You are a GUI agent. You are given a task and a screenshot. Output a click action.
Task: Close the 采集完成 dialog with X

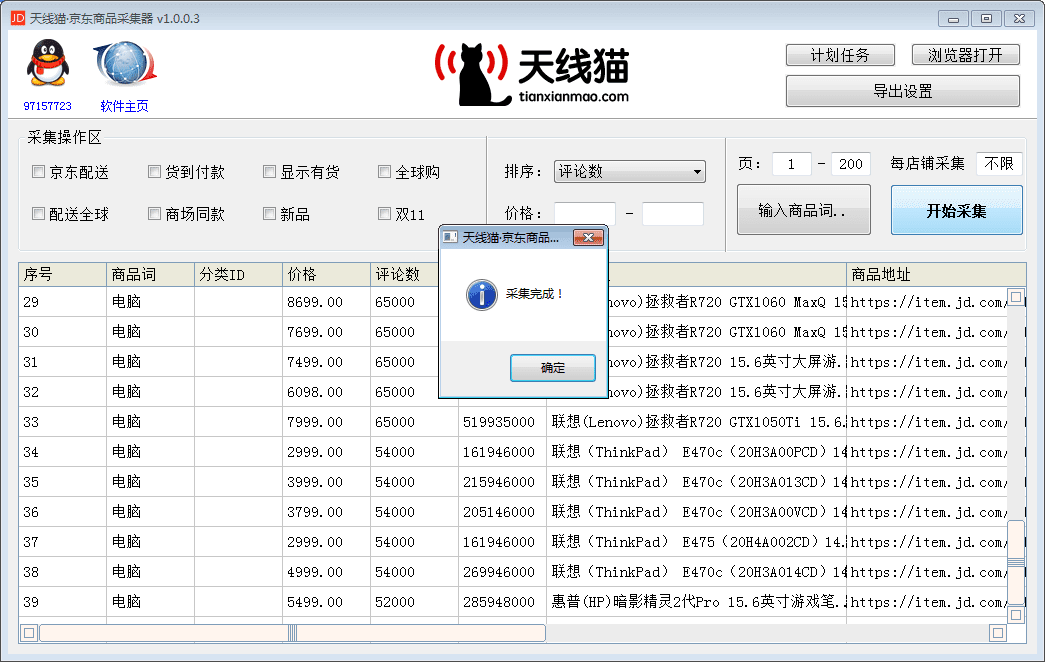[x=588, y=237]
